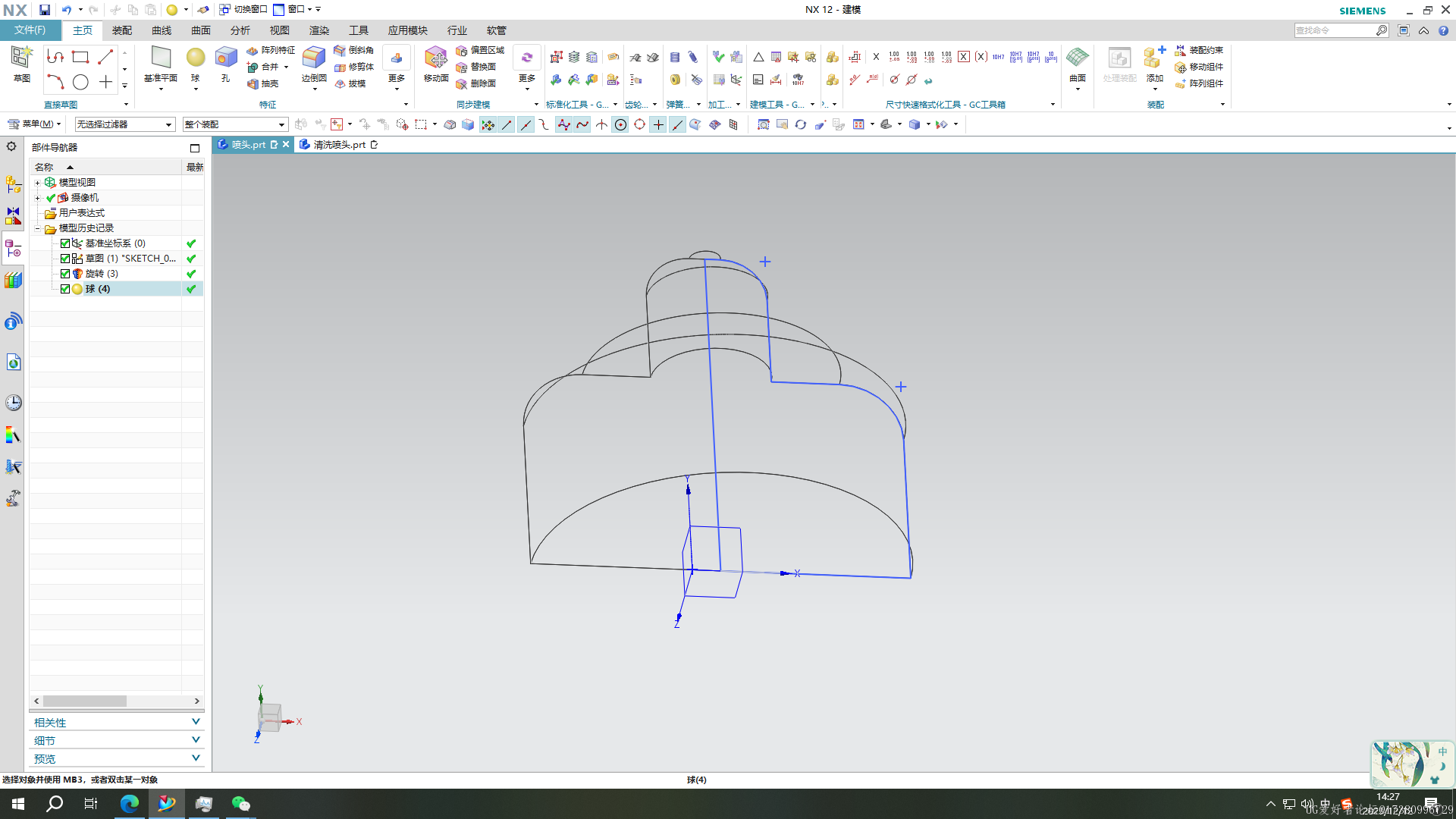Switch to the 分析 ribbon tab
The height and width of the screenshot is (819, 1456).
pos(240,30)
